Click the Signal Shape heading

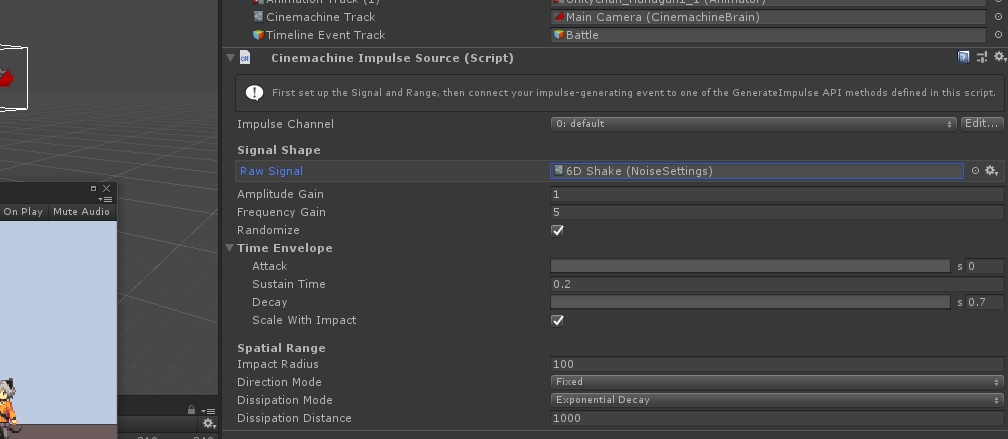coord(278,150)
